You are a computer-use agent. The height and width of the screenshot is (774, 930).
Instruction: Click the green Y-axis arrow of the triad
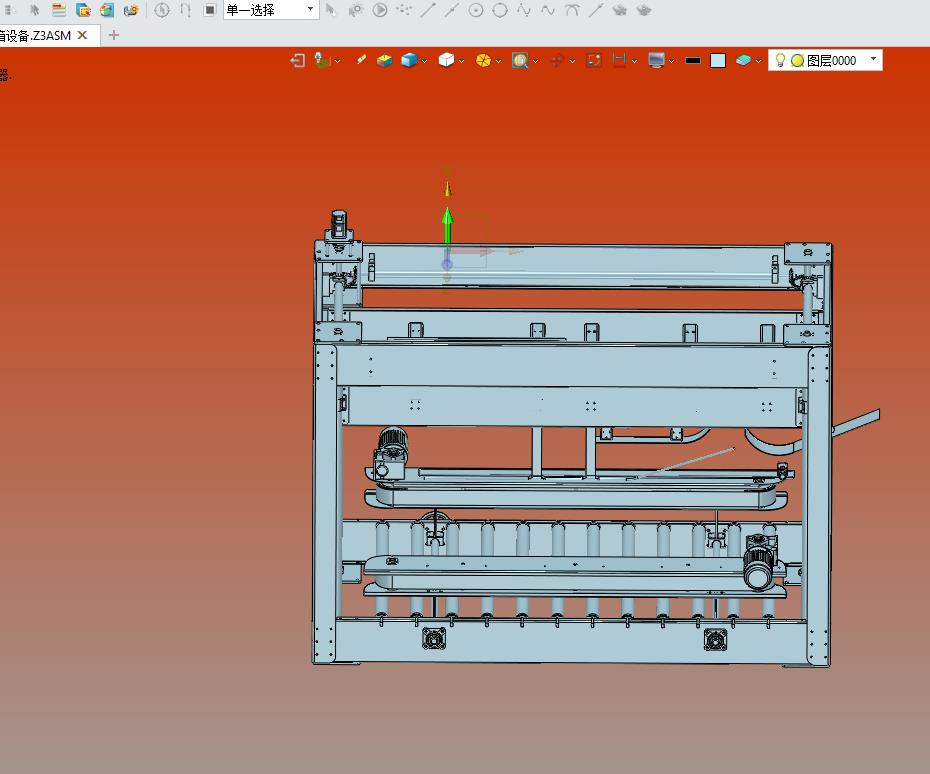pyautogui.click(x=448, y=225)
